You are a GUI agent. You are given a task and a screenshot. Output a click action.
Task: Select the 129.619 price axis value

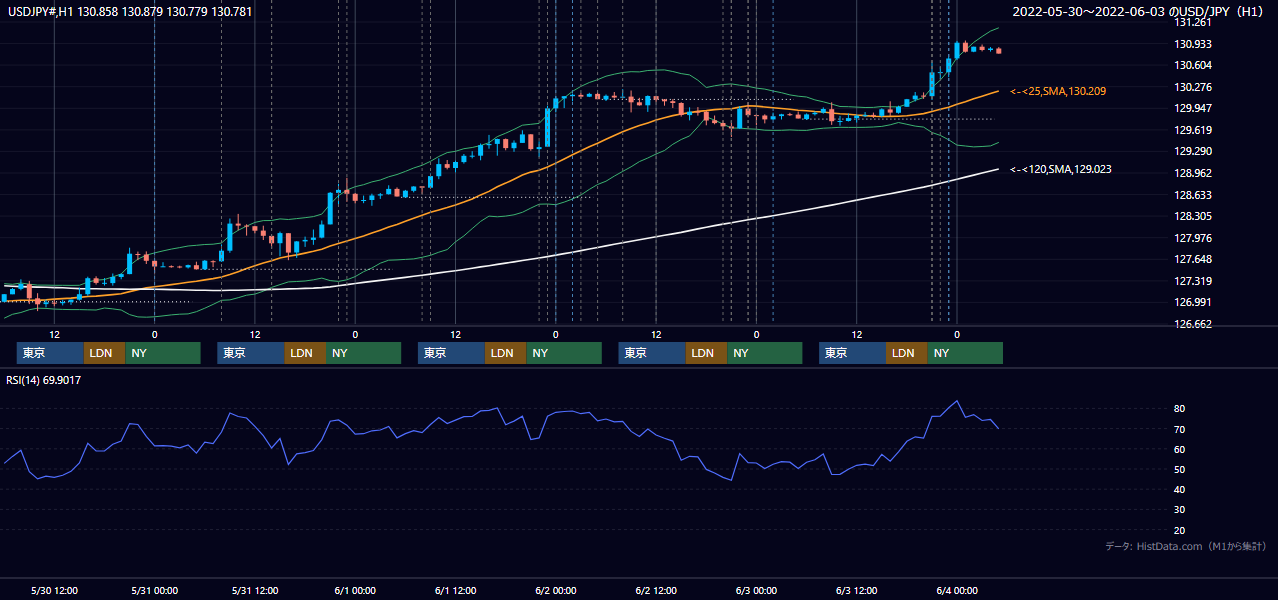[x=1195, y=130]
